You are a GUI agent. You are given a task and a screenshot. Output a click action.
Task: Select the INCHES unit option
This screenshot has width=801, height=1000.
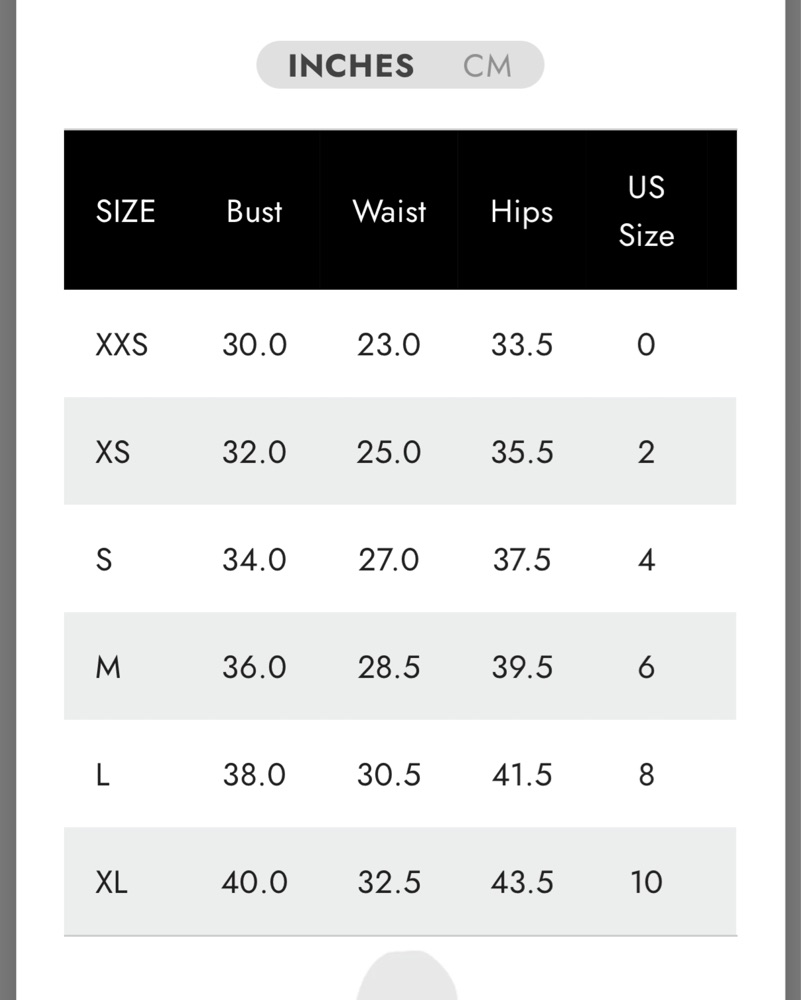click(351, 66)
